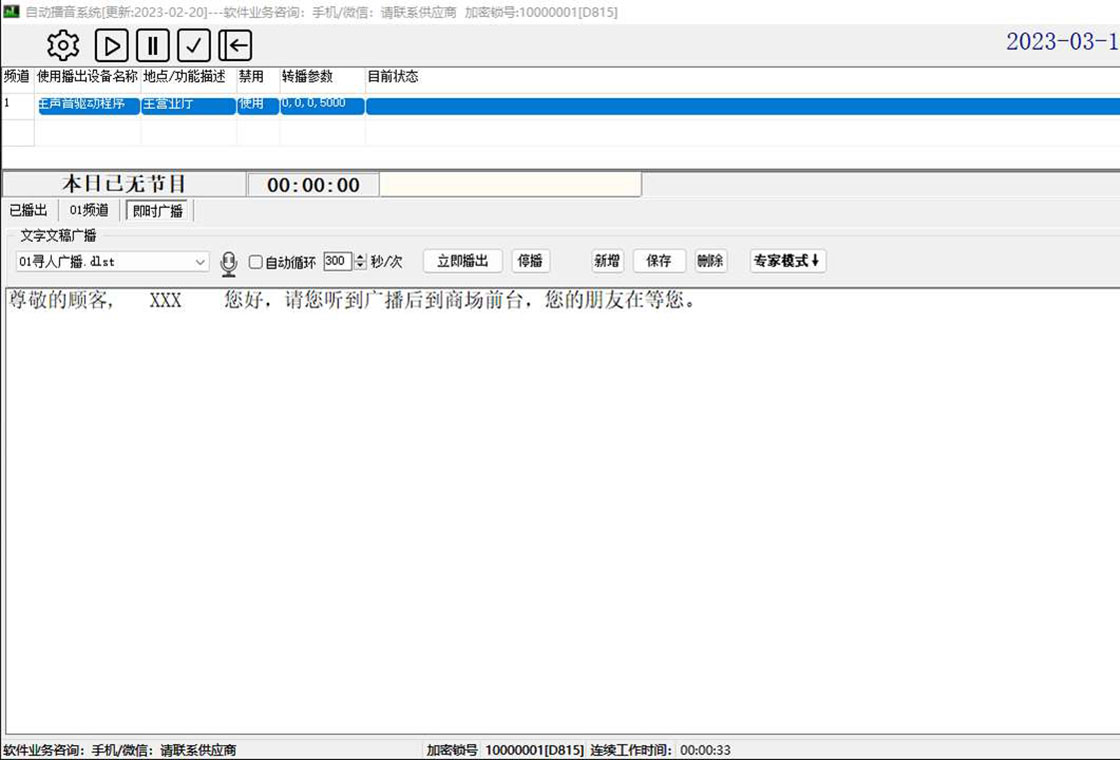The height and width of the screenshot is (760, 1120).
Task: Click the microphone icon beside the script dropdown
Action: pos(229,263)
